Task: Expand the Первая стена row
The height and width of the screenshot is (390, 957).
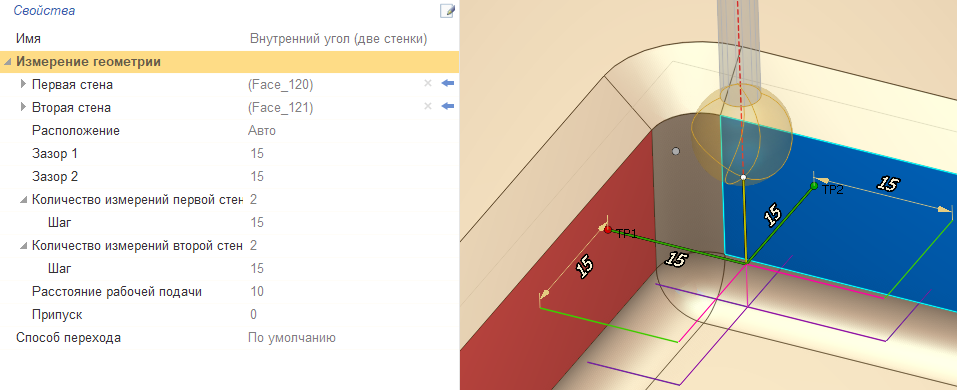Action: tap(23, 84)
